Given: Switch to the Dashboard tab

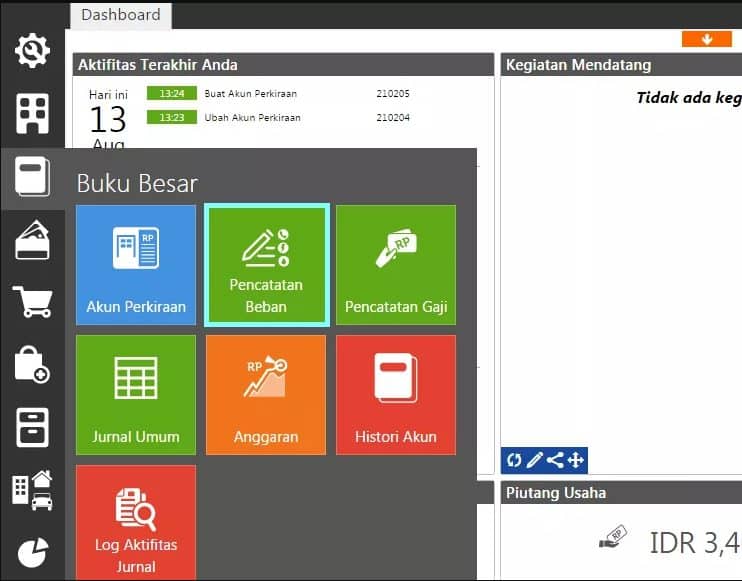Looking at the screenshot, I should tap(121, 15).
